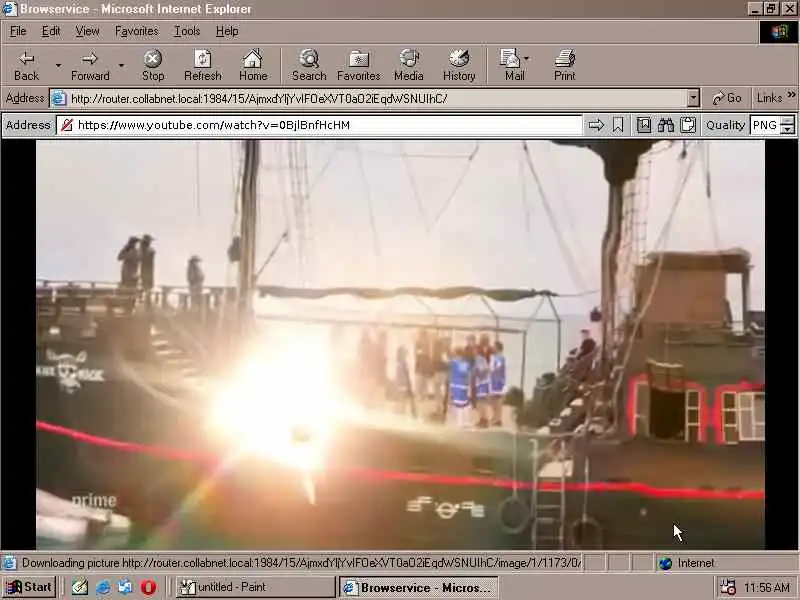This screenshot has width=800, height=600.
Task: Launch Opera from quick launch
Action: (x=148, y=587)
